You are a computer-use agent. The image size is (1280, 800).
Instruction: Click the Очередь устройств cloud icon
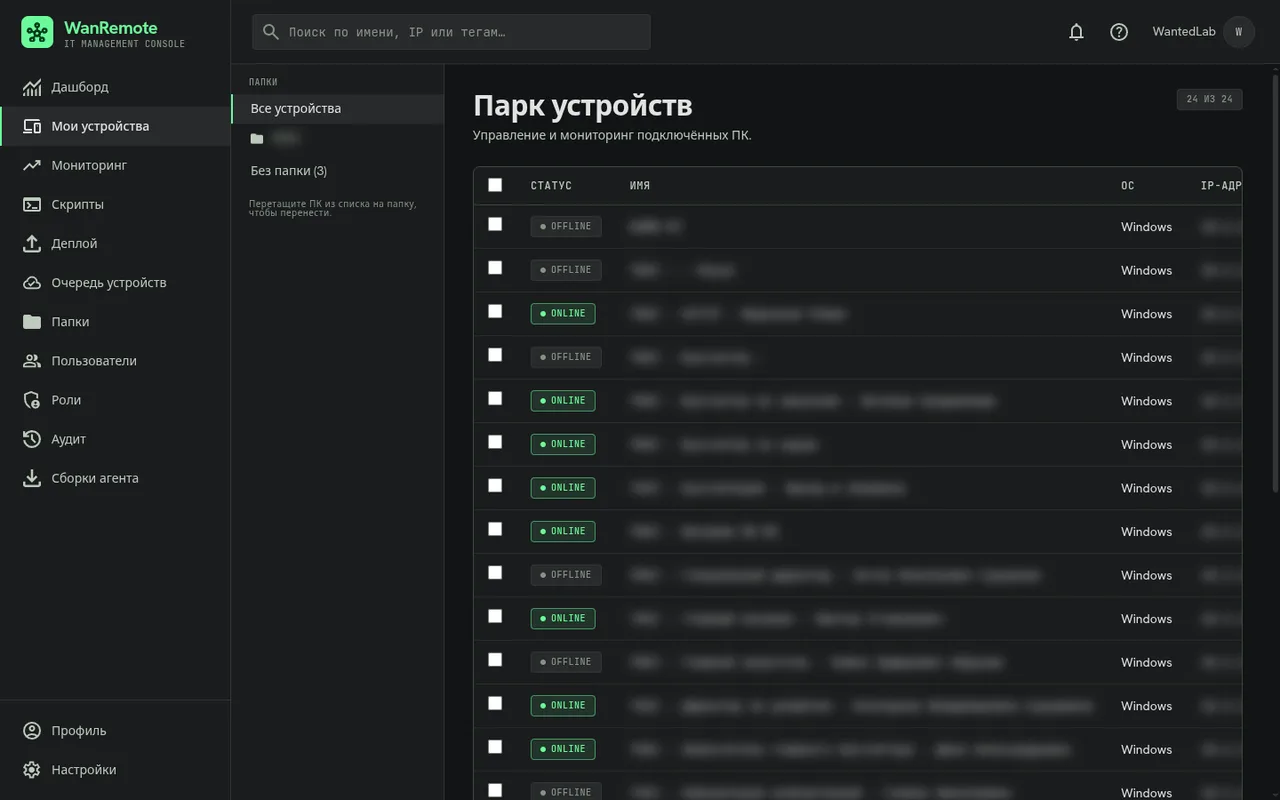32,282
